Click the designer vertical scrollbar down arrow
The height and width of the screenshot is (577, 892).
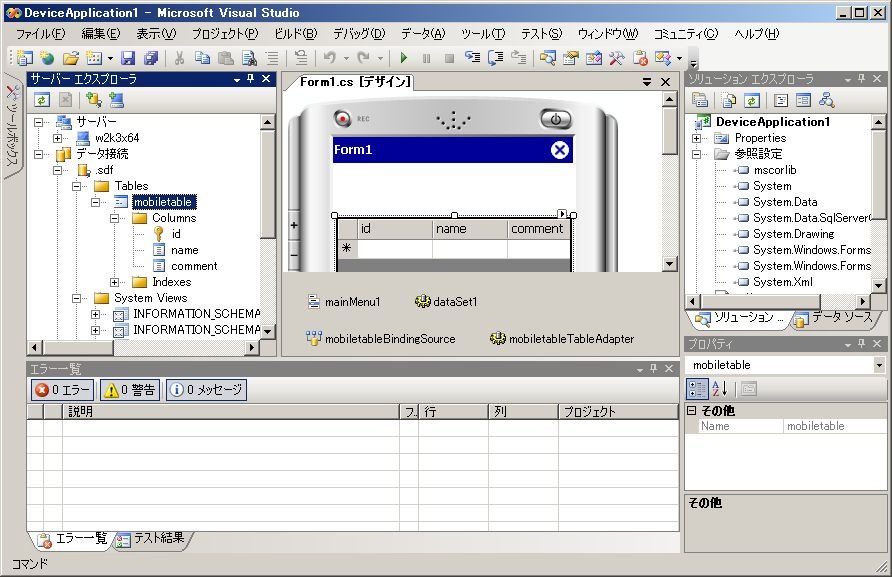pyautogui.click(x=670, y=263)
